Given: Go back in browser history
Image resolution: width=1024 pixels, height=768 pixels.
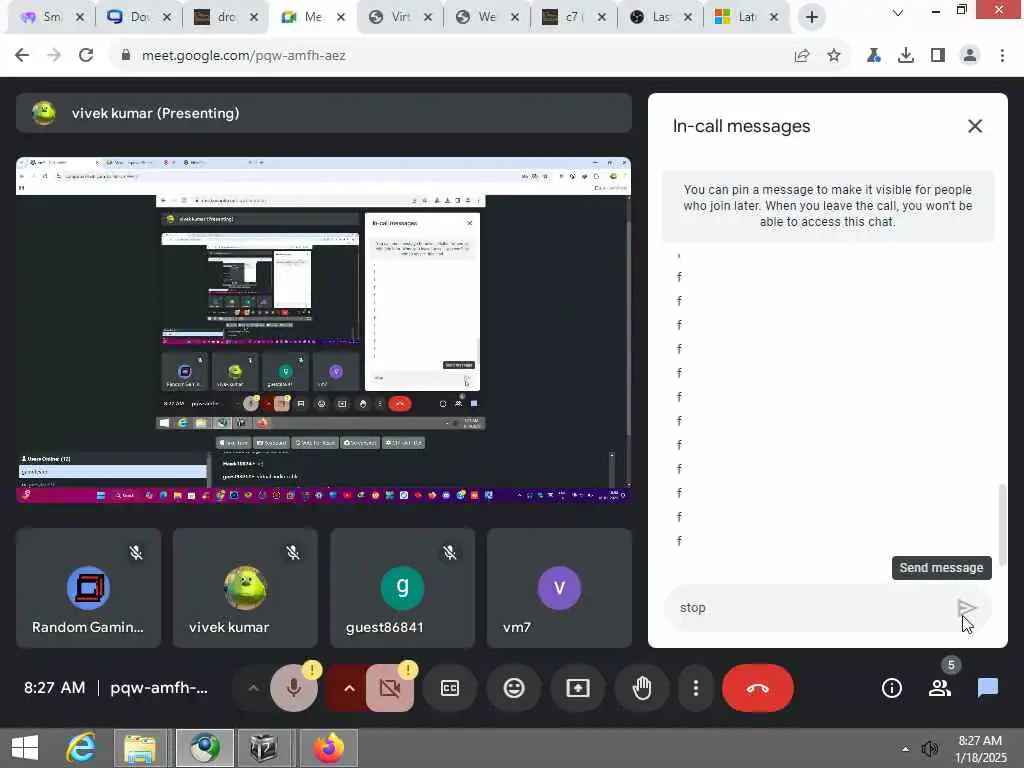Looking at the screenshot, I should point(22,55).
